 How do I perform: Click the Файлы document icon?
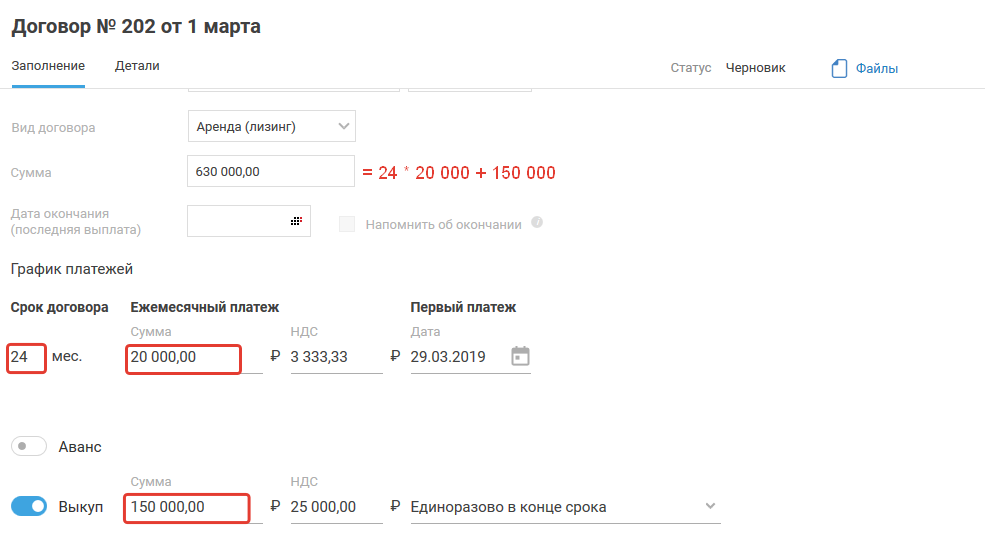[x=839, y=69]
